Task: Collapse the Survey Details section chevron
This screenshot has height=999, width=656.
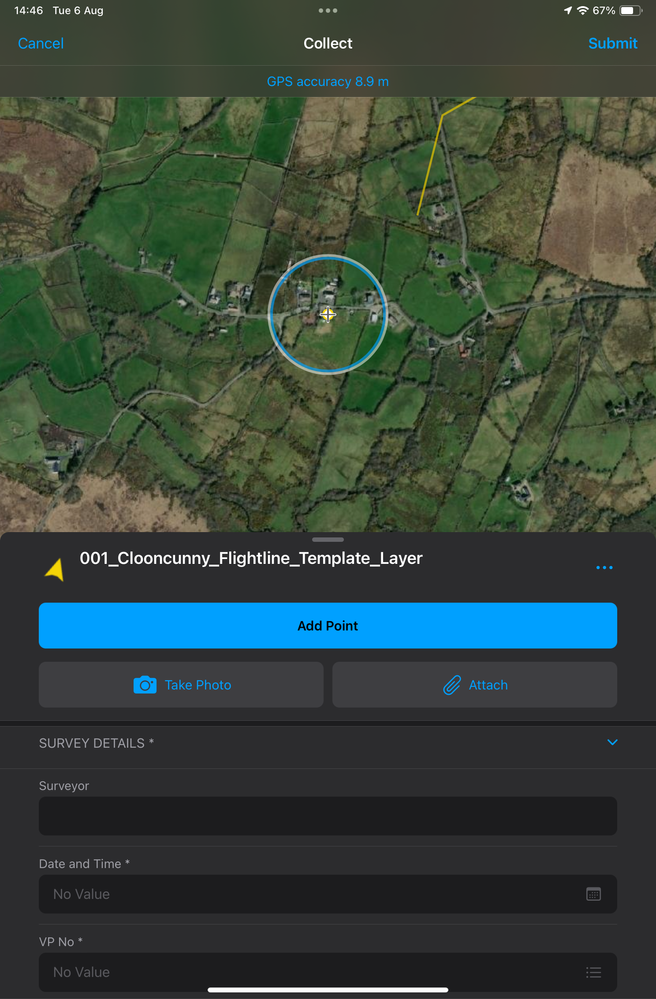Action: tap(612, 742)
